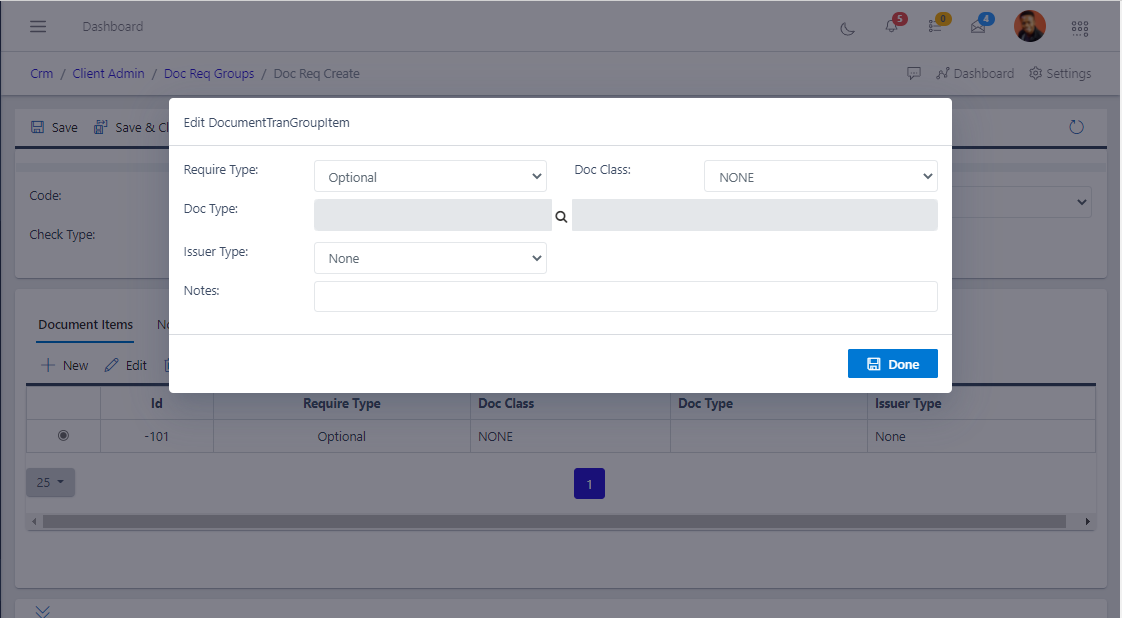Open the Doc Class dropdown
The width and height of the screenshot is (1122, 618).
click(820, 175)
